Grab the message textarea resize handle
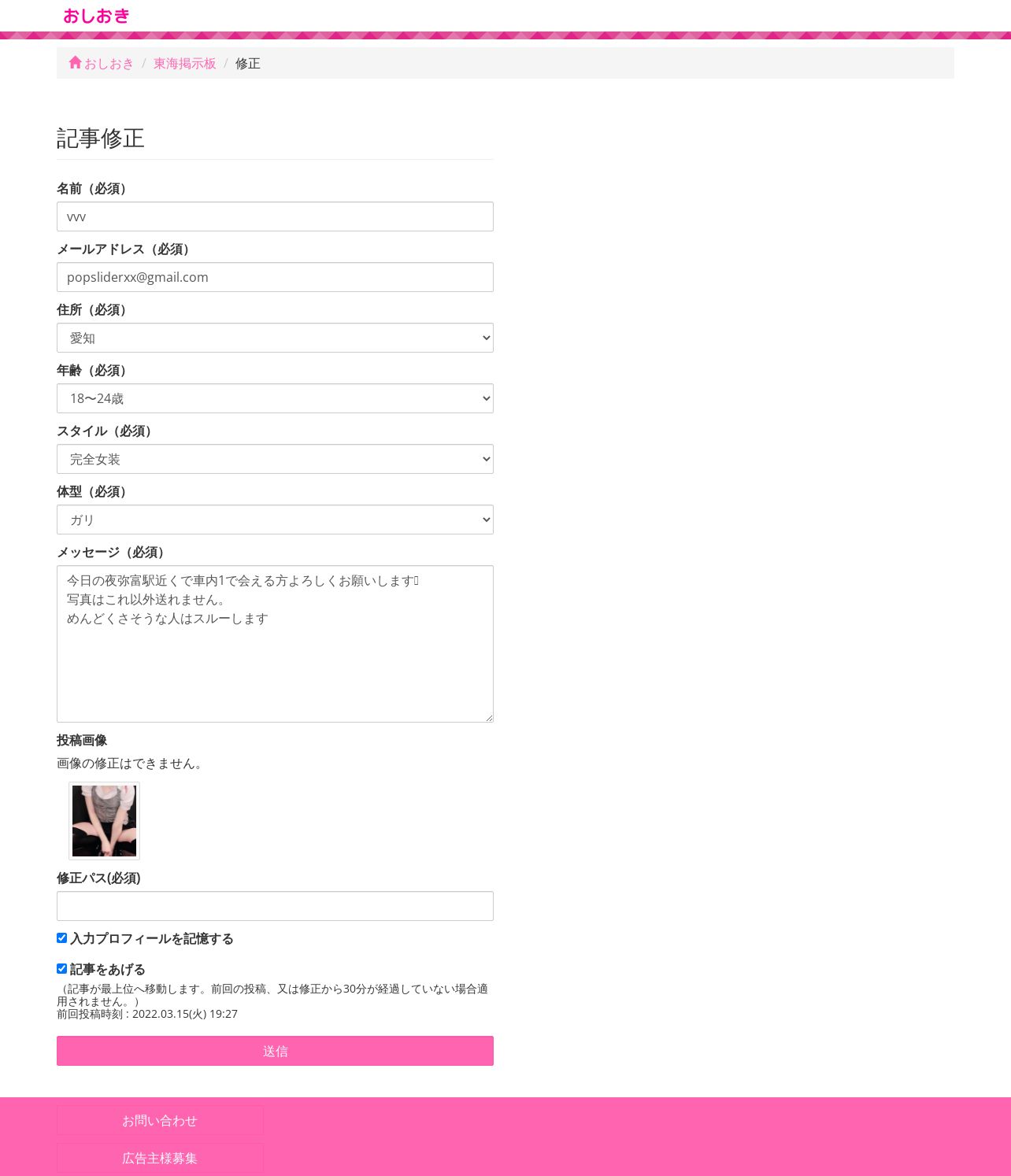The width and height of the screenshot is (1011, 1176). (x=488, y=717)
